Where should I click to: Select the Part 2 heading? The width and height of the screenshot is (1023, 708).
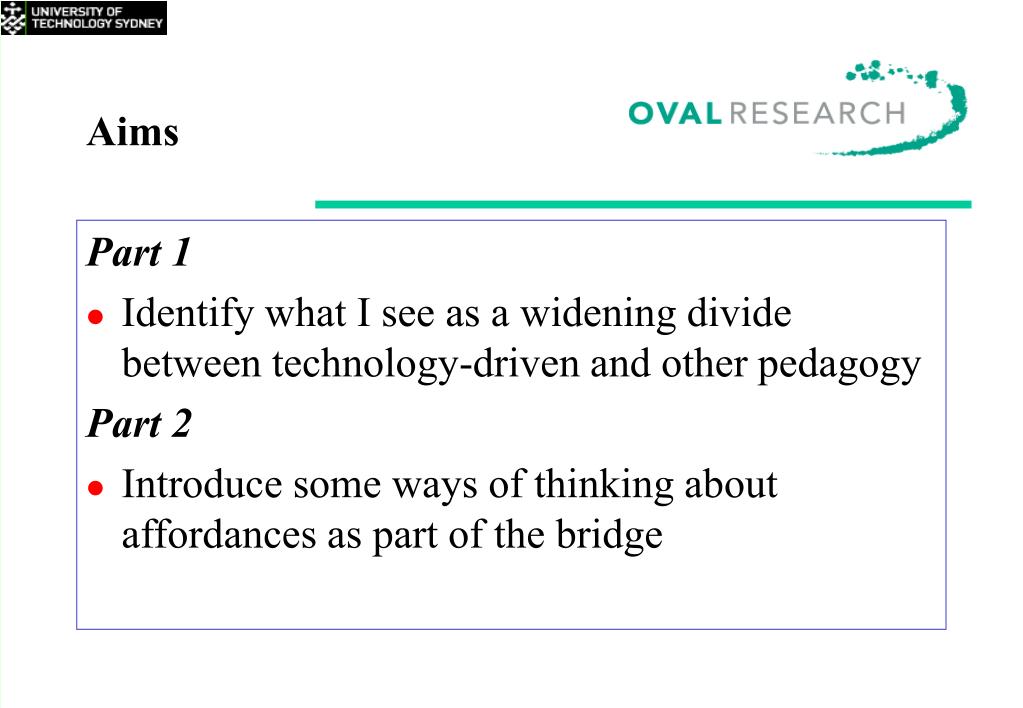coord(139,423)
